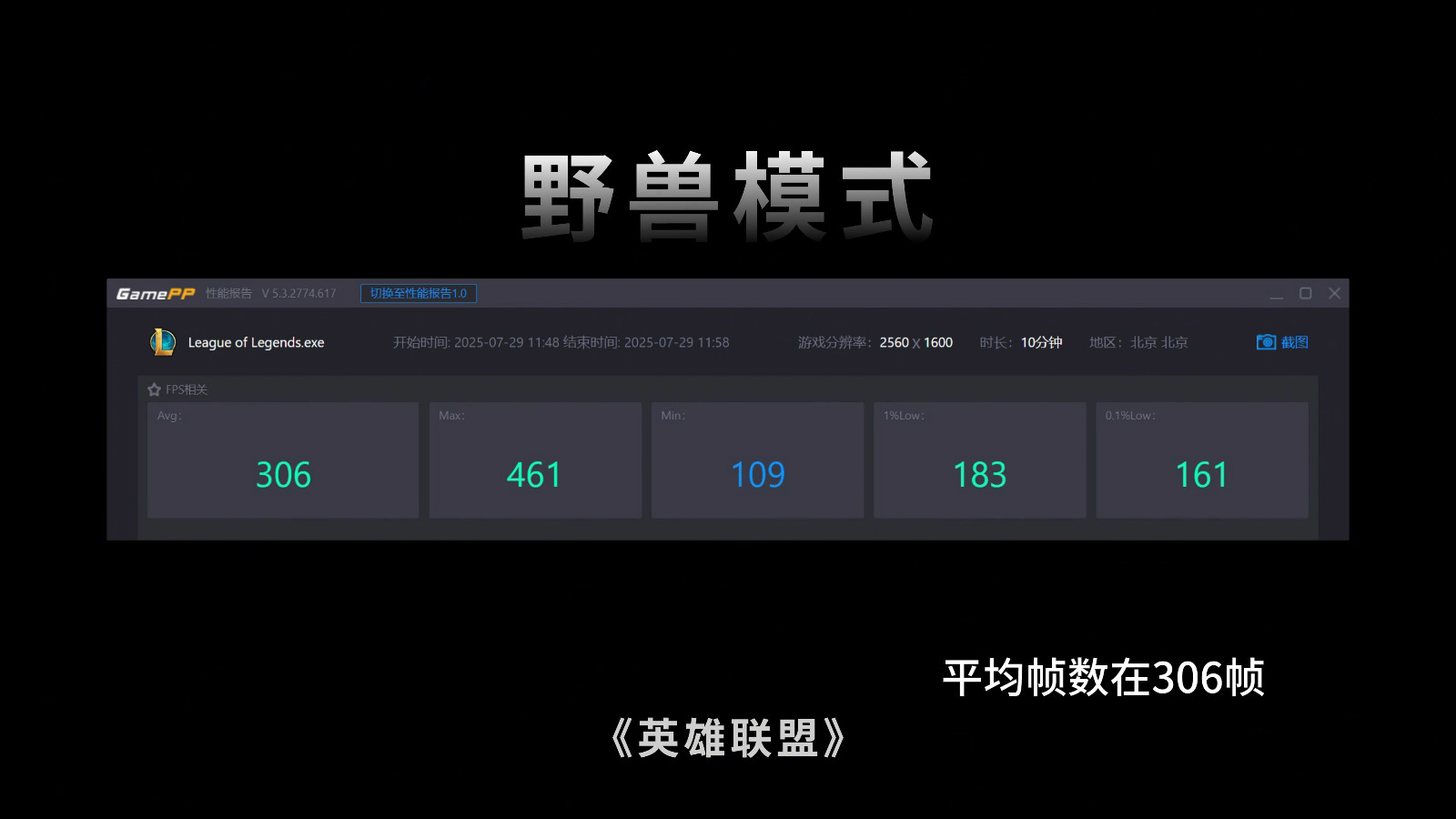
Task: Select the Min 109 FPS card
Action: point(757,460)
